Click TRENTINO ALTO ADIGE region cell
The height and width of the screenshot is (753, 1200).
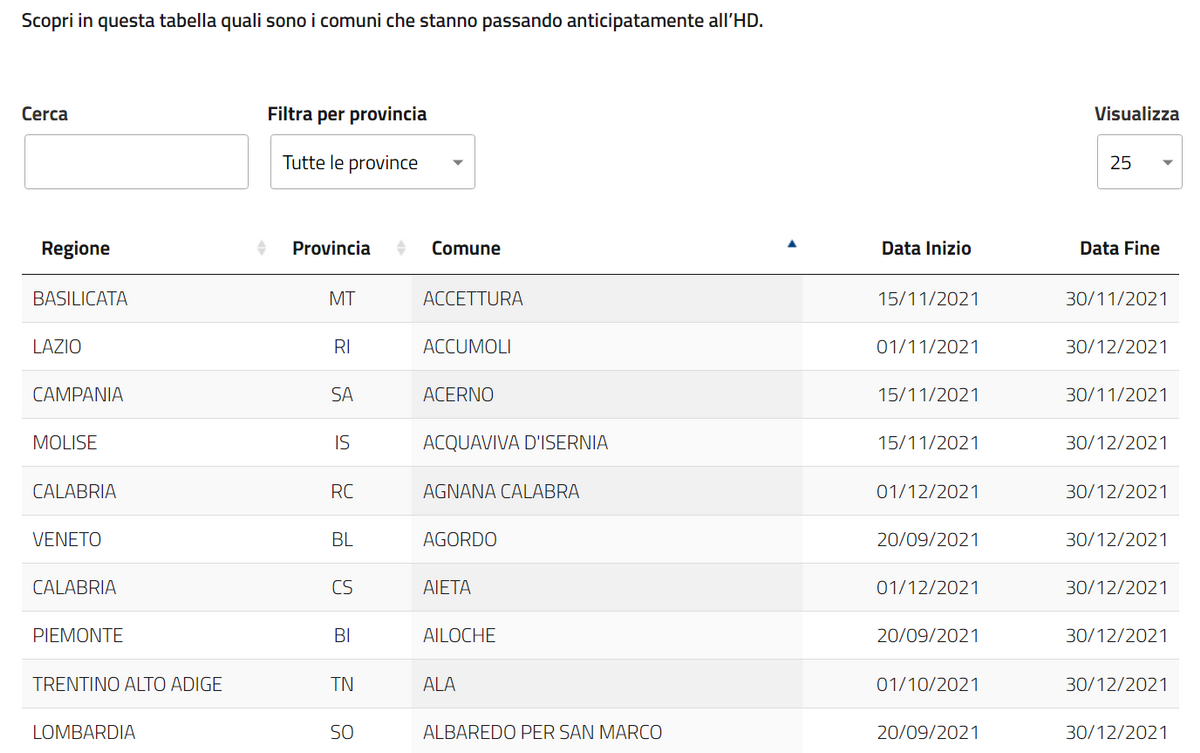[x=127, y=684]
